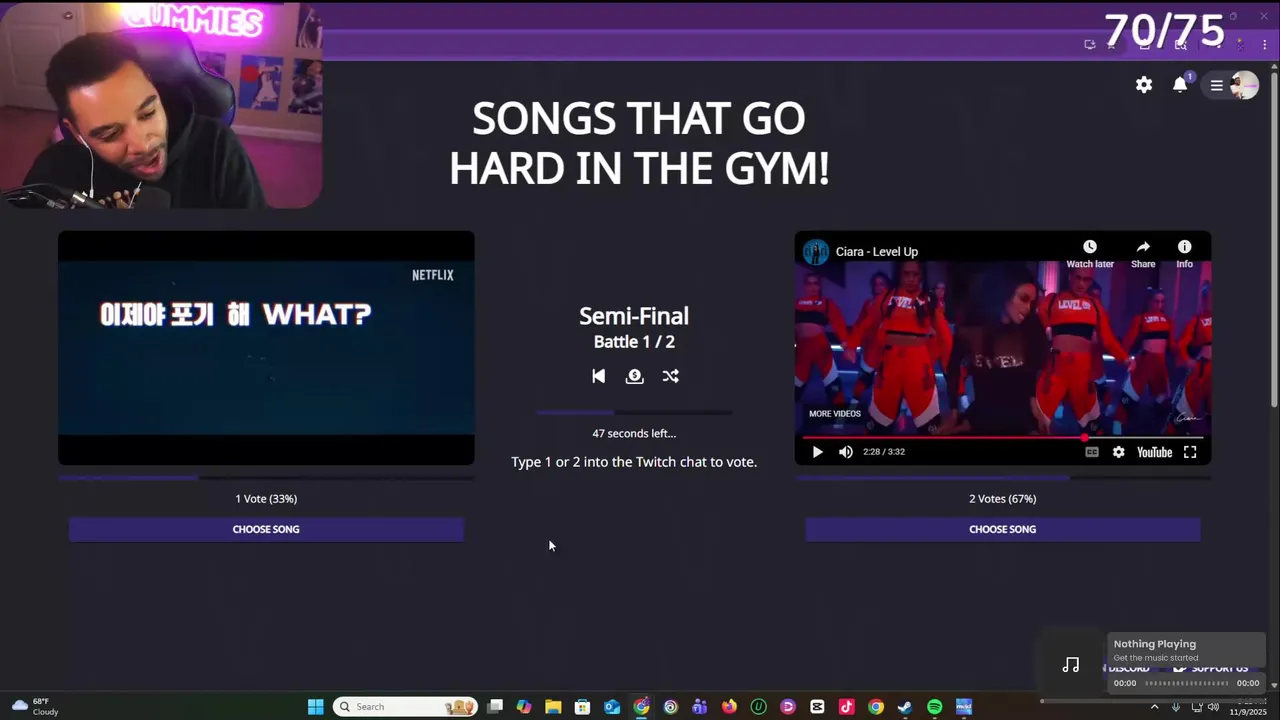Open Firefox from the taskbar
This screenshot has width=1280, height=720.
(x=729, y=707)
